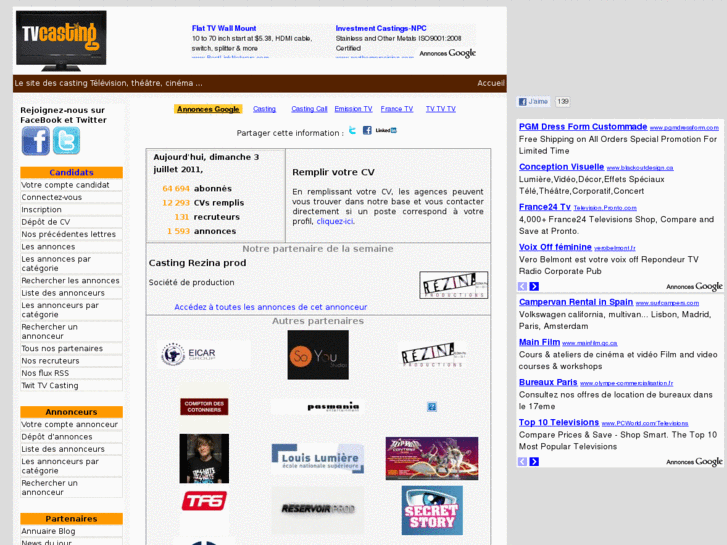This screenshot has width=727, height=545.
Task: Open Bureaux Paris ad link
Action: (x=548, y=382)
